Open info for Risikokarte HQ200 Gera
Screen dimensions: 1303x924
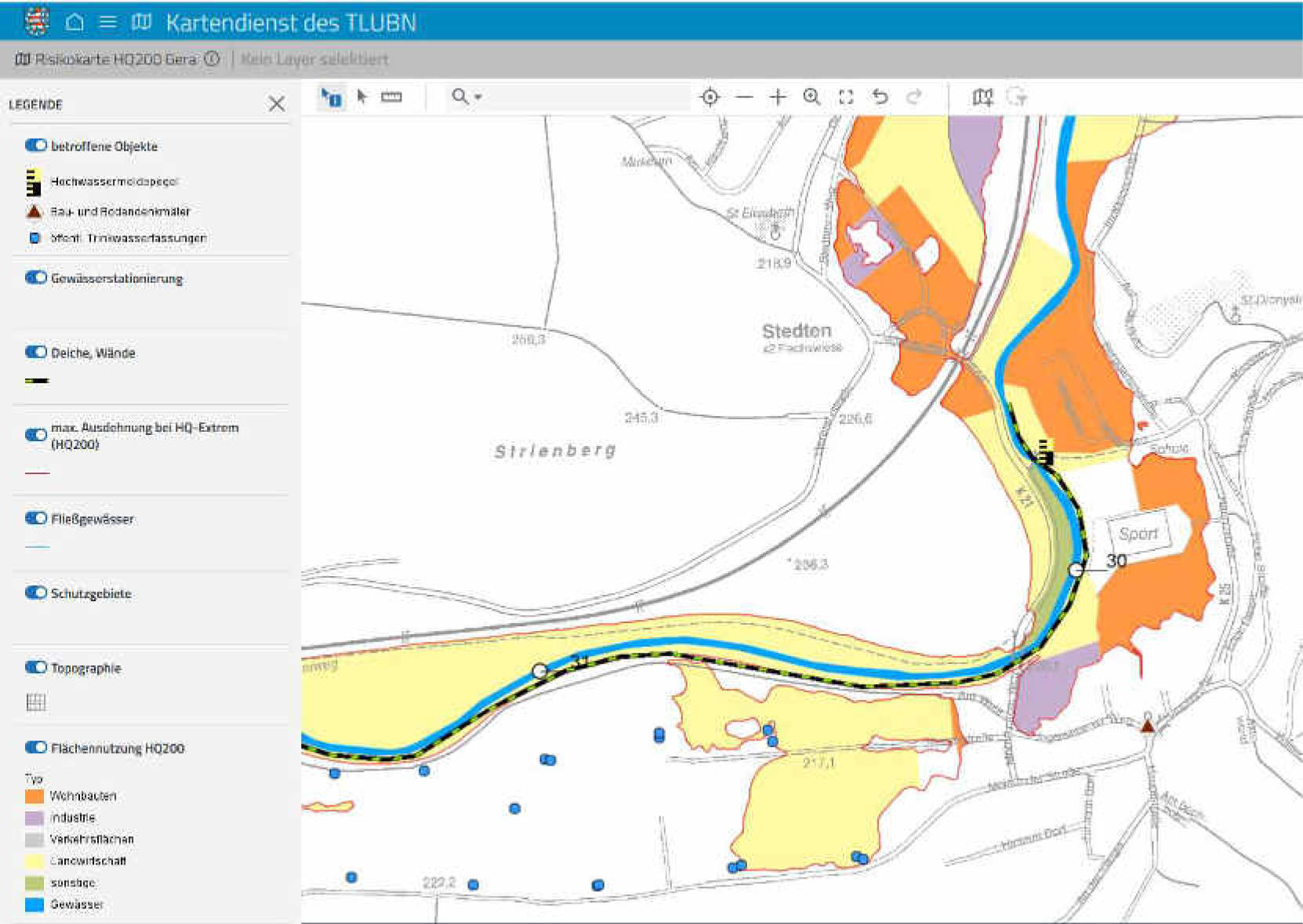[212, 59]
